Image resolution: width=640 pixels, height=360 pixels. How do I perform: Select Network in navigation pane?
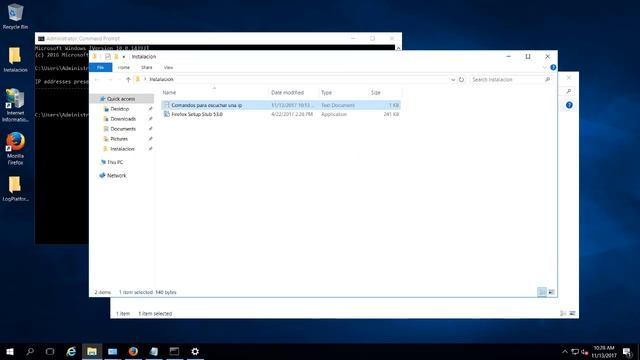pyautogui.click(x=116, y=176)
